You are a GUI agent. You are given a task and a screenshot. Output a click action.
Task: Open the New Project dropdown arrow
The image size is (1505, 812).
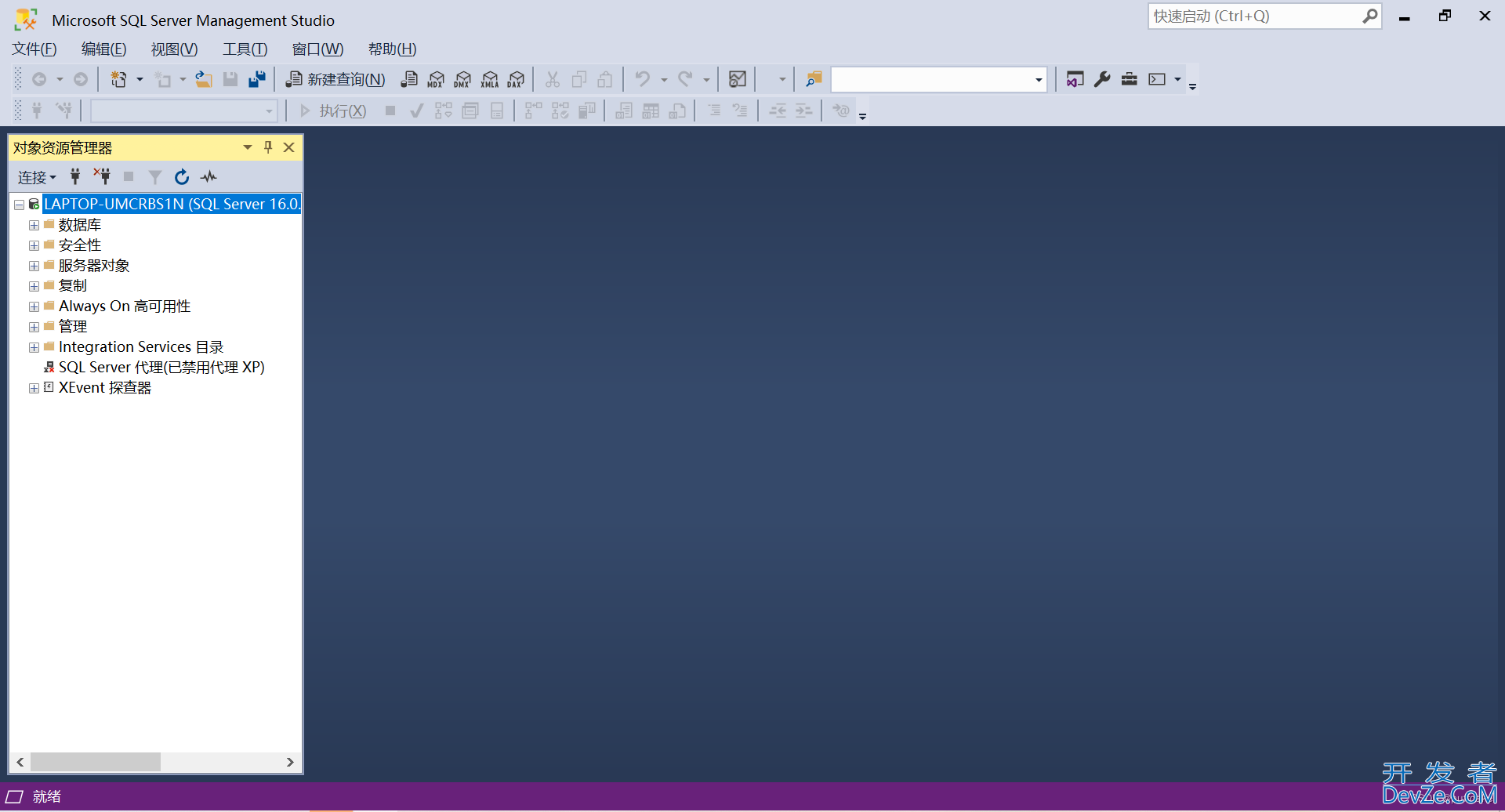click(140, 79)
